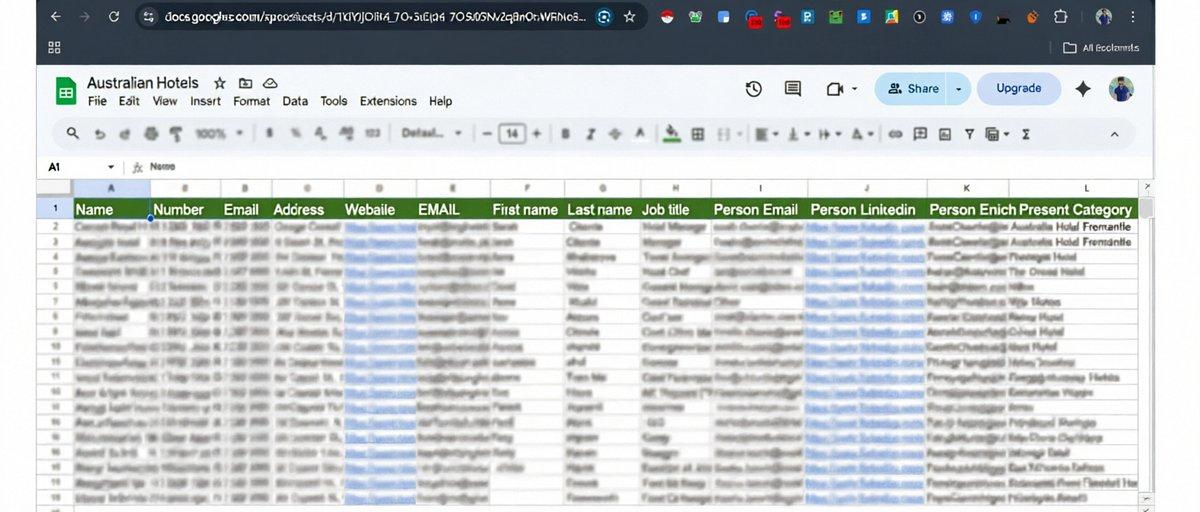
Task: Star the Australian Hotels document
Action: 220,83
